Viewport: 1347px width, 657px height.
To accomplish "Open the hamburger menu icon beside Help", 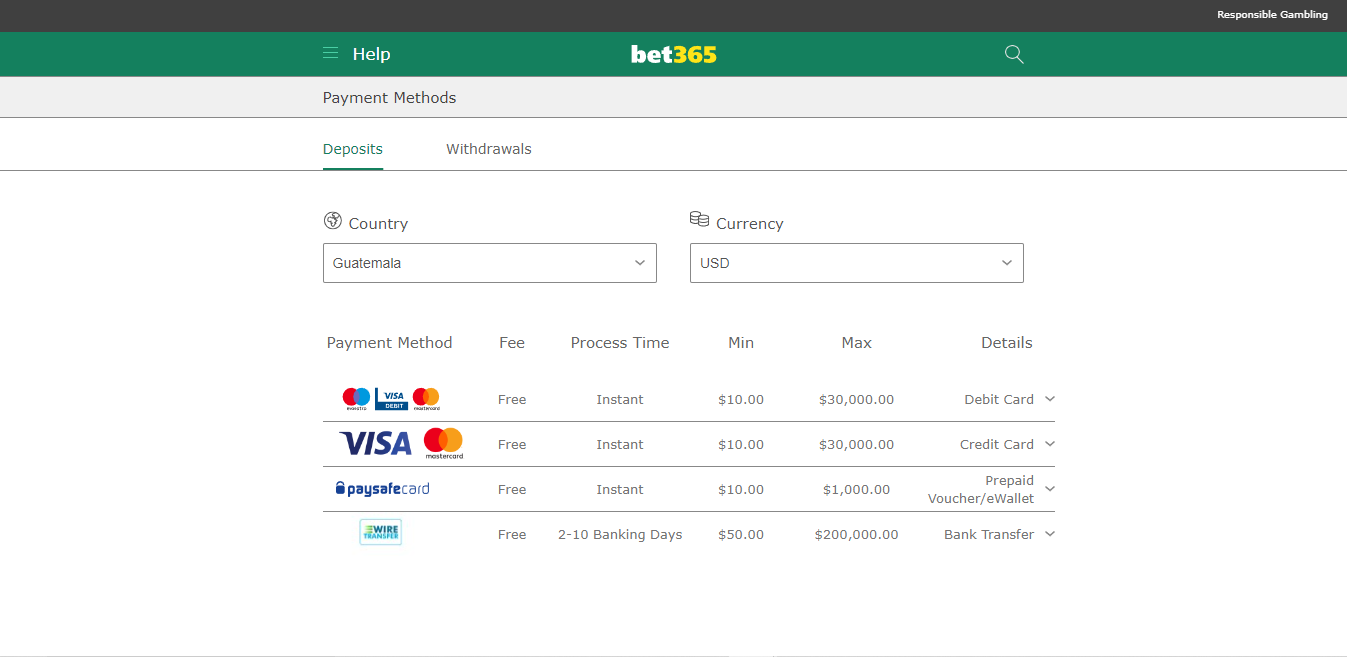I will coord(330,53).
